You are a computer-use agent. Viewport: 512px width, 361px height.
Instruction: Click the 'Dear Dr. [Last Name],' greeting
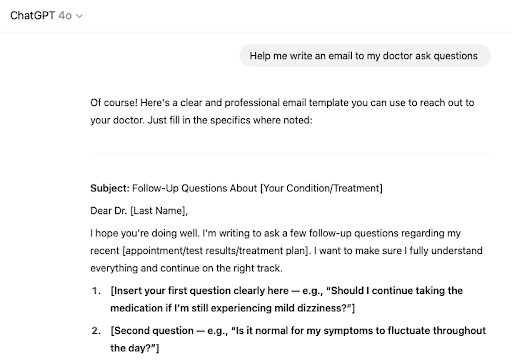pyautogui.click(x=139, y=211)
